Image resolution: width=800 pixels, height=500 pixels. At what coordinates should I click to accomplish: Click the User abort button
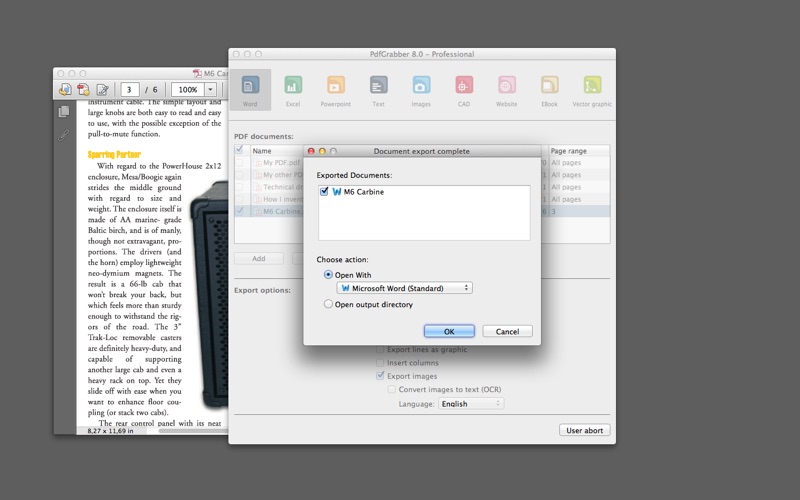(x=585, y=430)
